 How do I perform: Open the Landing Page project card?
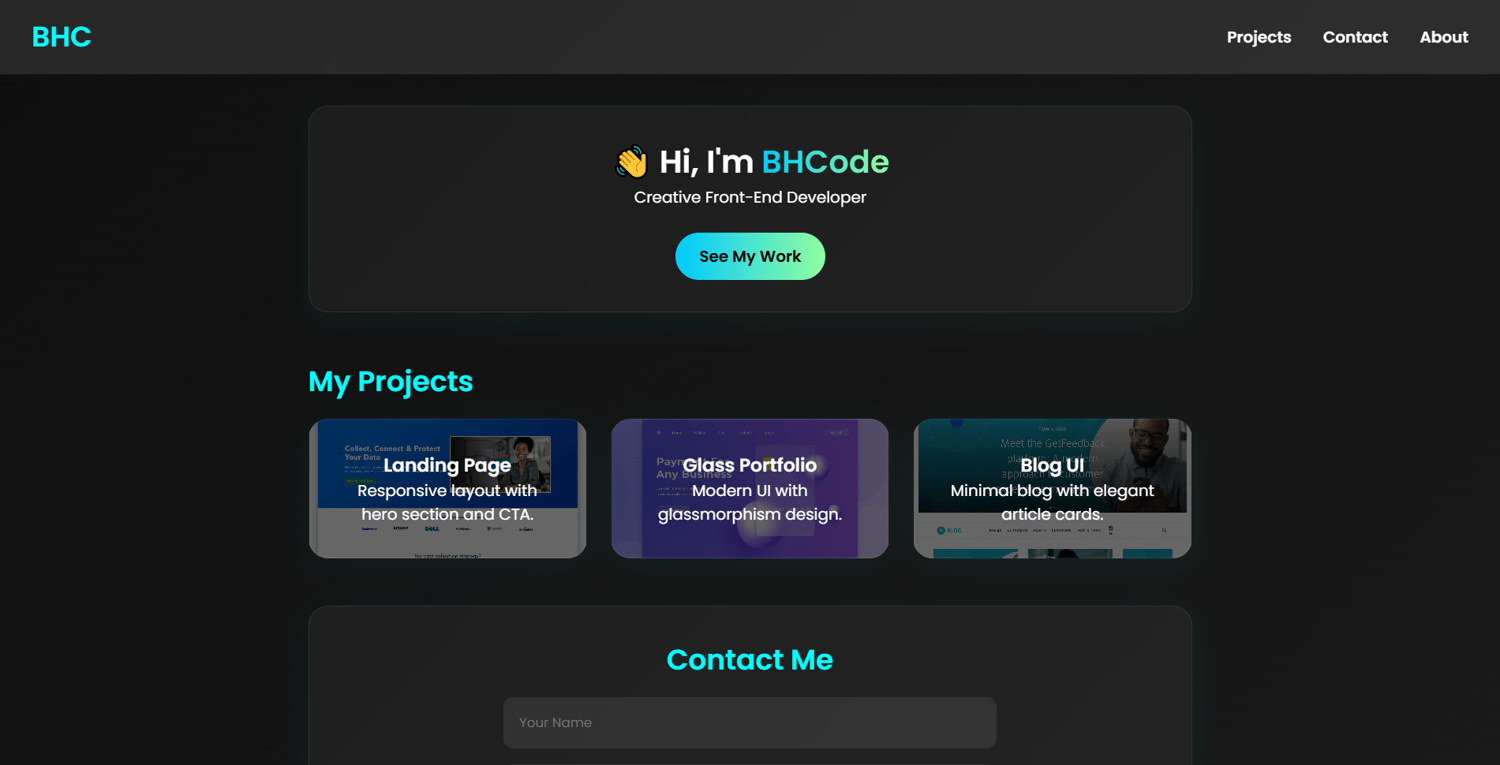[447, 488]
